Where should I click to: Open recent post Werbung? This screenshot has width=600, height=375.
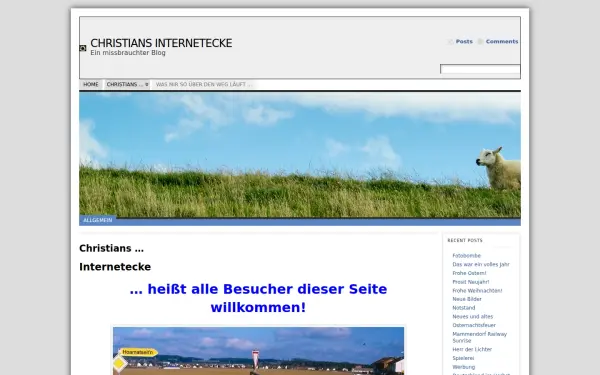coord(463,367)
